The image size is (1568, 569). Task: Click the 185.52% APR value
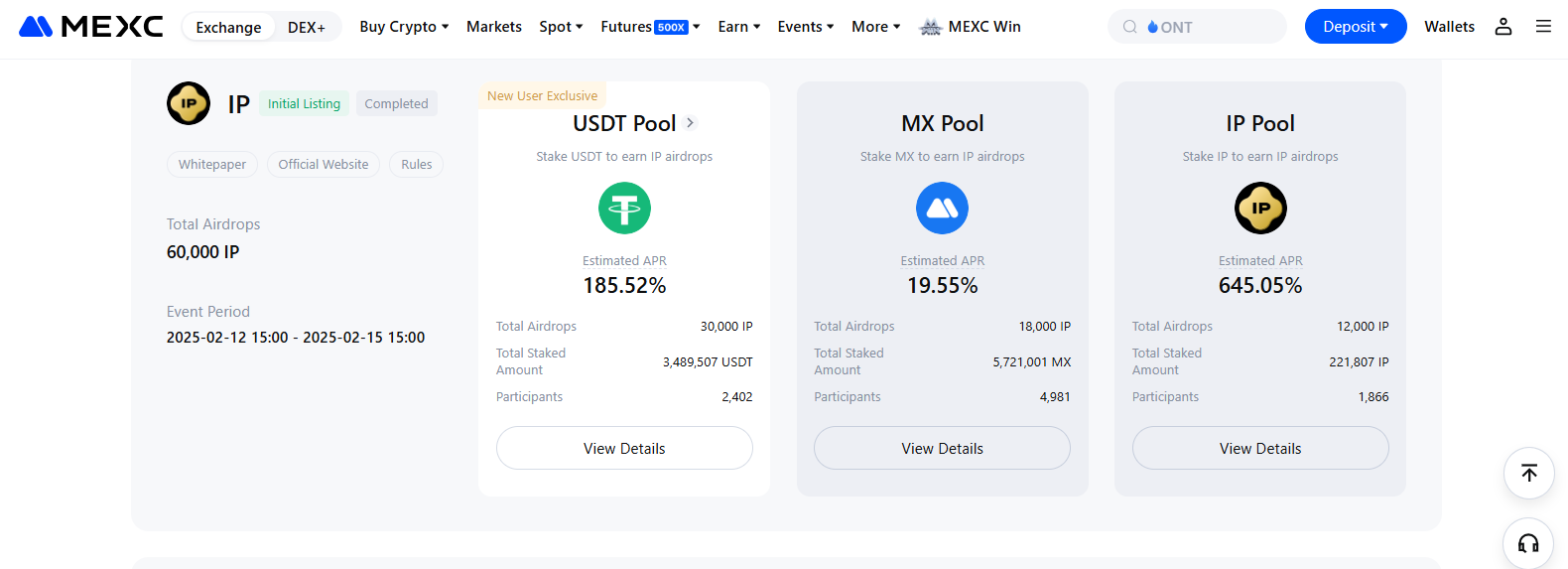[624, 286]
